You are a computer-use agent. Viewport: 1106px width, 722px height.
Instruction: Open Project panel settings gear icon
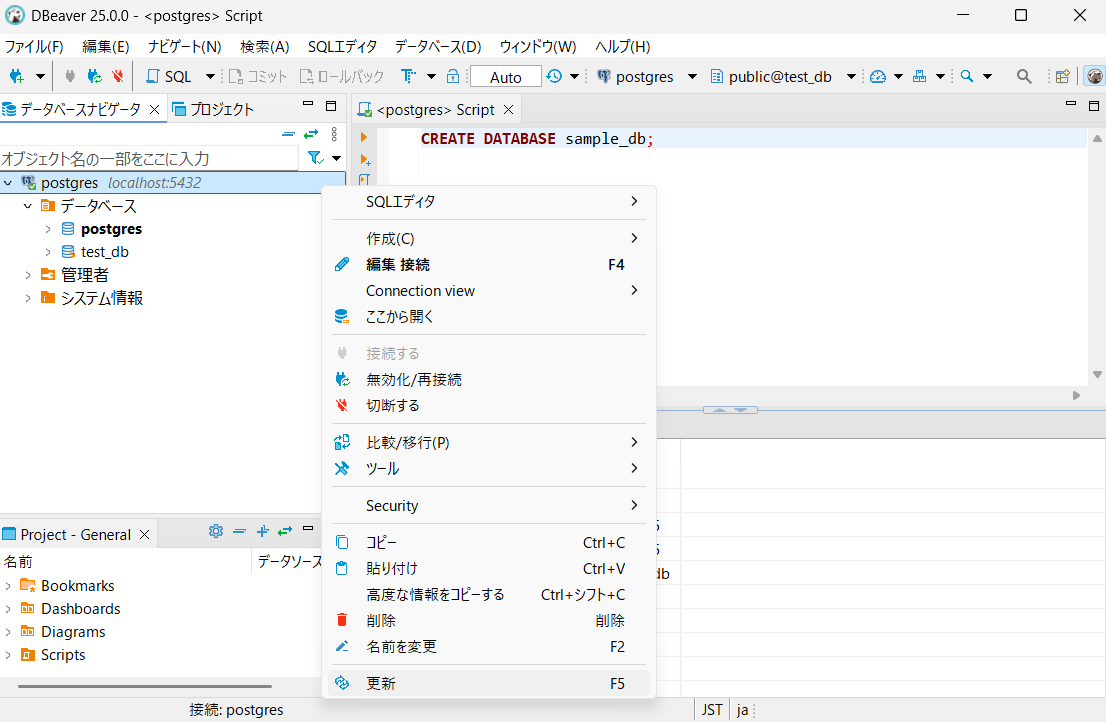click(215, 532)
